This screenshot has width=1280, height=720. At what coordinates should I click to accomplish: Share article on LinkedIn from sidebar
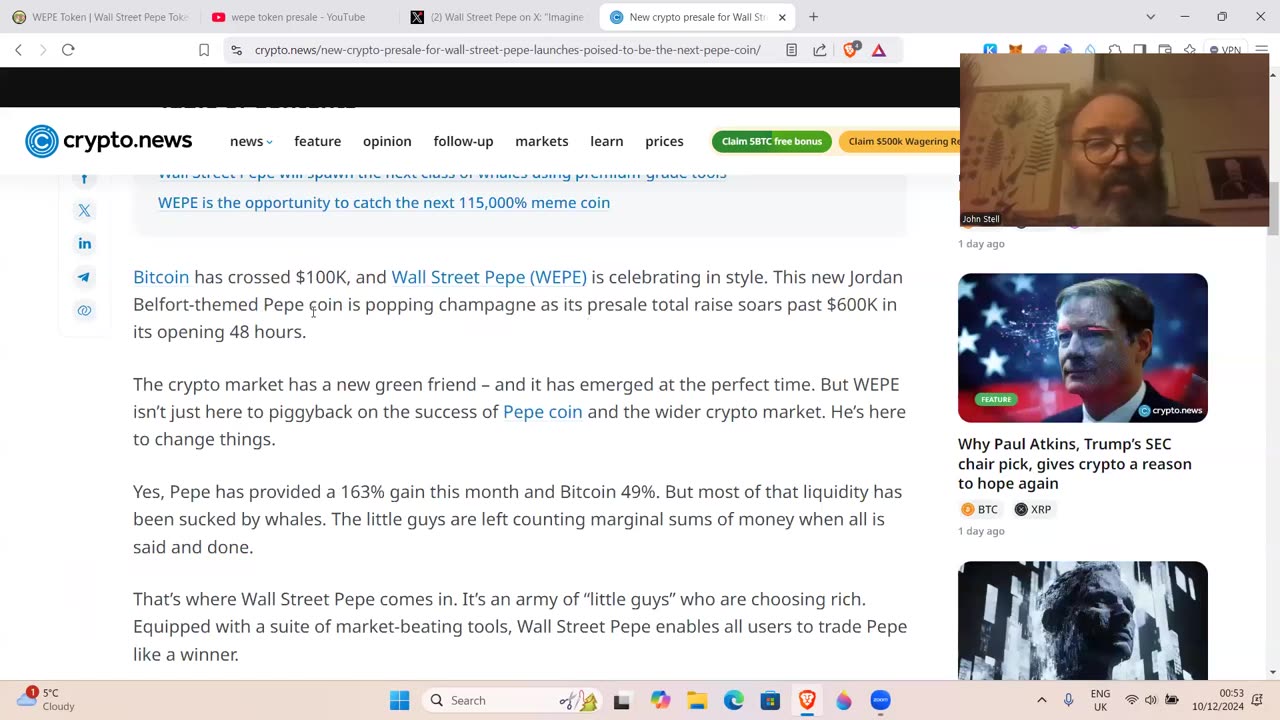pos(84,244)
